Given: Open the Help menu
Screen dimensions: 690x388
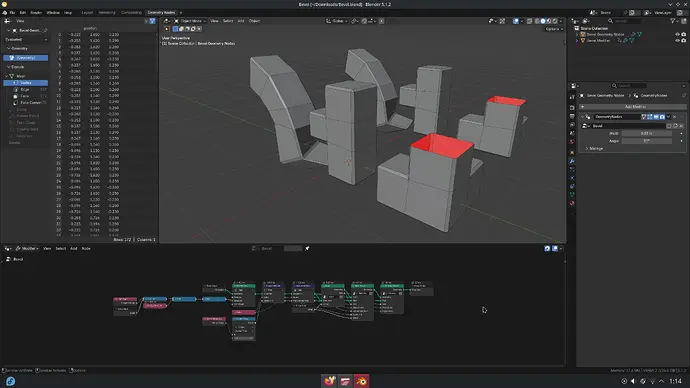Looking at the screenshot, I should pos(68,12).
